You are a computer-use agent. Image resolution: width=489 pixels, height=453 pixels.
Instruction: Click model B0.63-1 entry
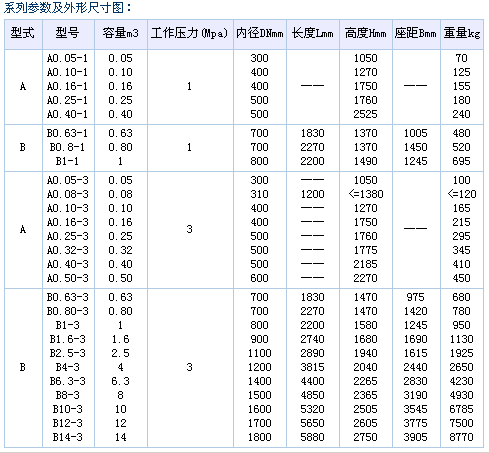pyautogui.click(x=67, y=134)
